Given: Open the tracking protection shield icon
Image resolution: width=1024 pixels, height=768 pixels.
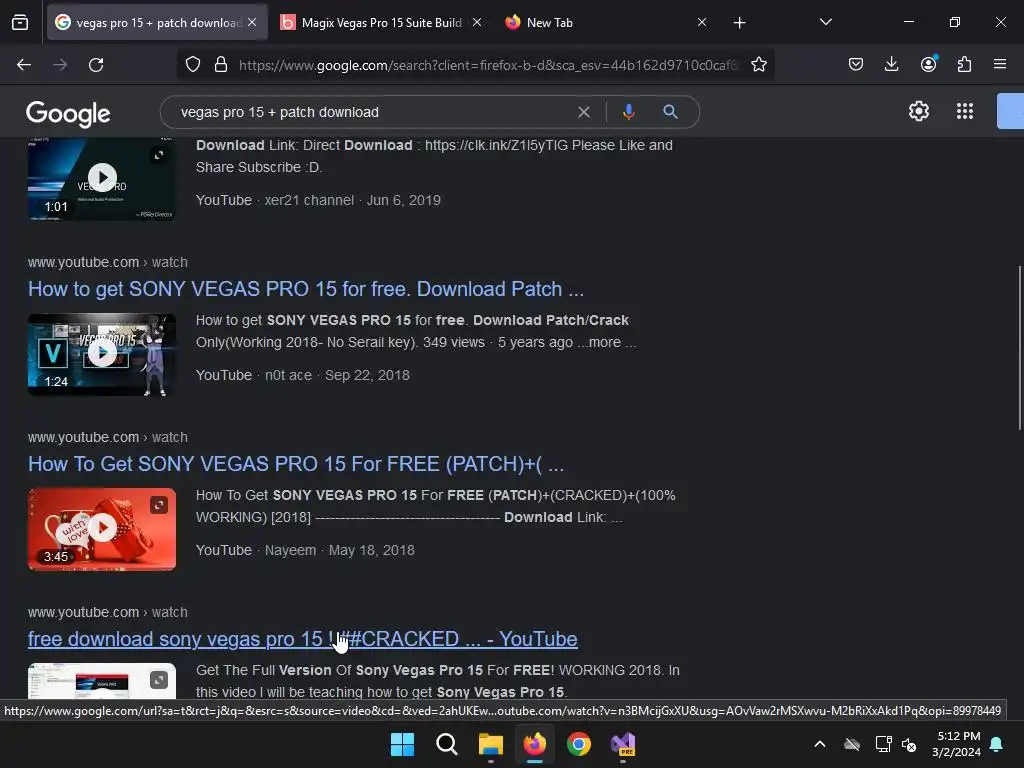Looking at the screenshot, I should tap(193, 65).
